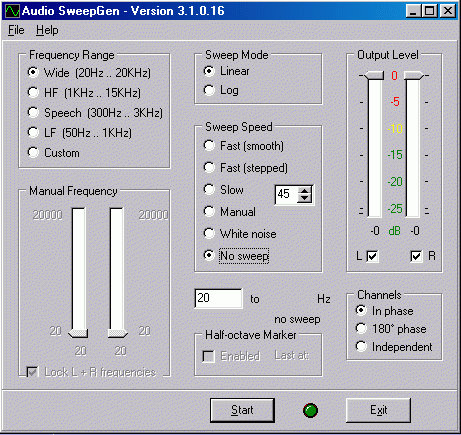Select HF (1KHz .. 15KHz) frequency range
This screenshot has height=435, width=461.
click(x=84, y=93)
